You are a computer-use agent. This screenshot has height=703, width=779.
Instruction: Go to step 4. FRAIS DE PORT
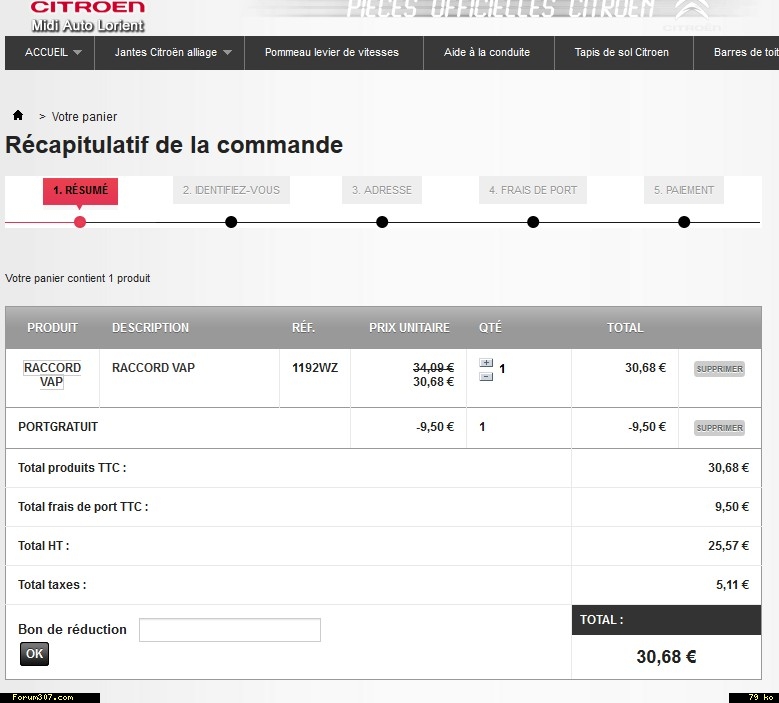(x=532, y=190)
